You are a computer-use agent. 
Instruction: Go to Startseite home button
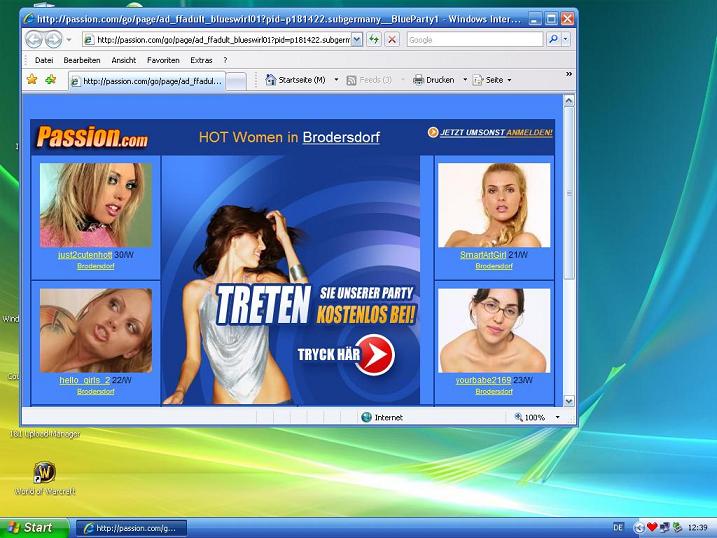click(295, 80)
